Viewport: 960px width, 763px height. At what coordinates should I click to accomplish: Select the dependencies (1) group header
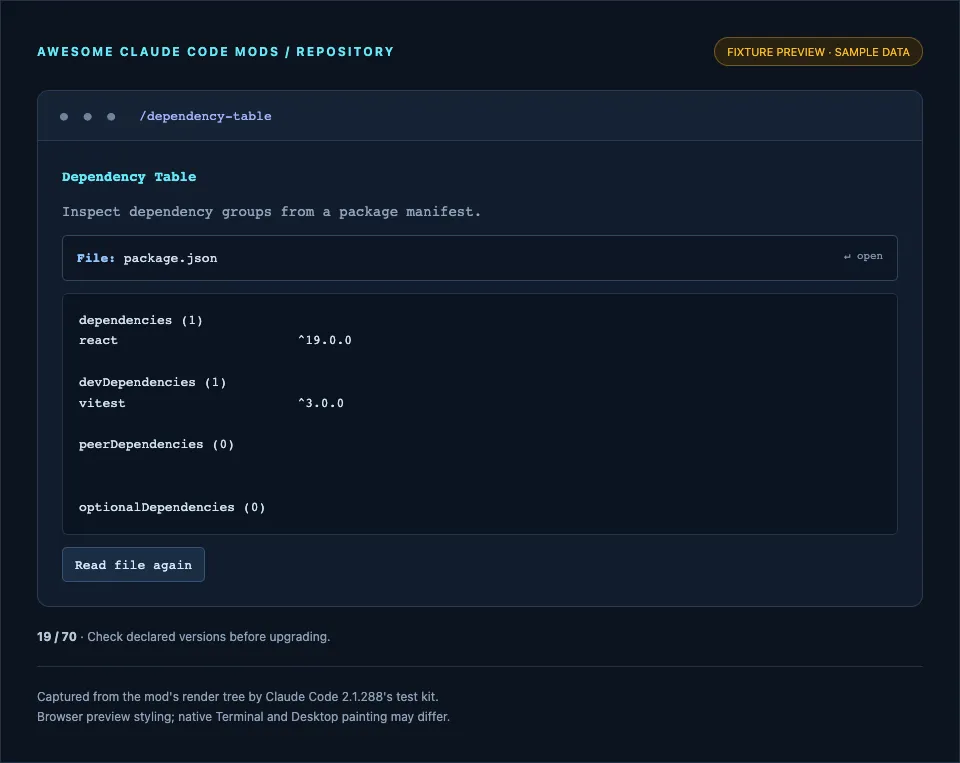click(141, 320)
